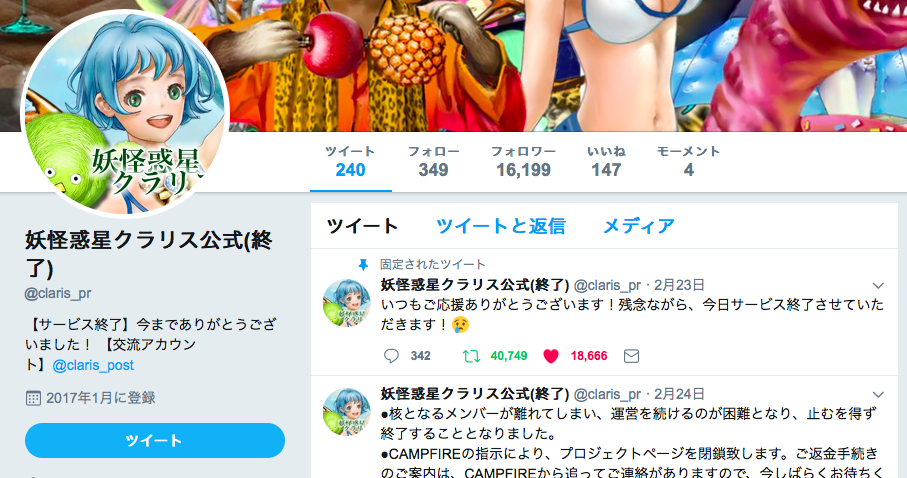Open avatar on the February 23 tweet
907x478 pixels.
tap(346, 303)
